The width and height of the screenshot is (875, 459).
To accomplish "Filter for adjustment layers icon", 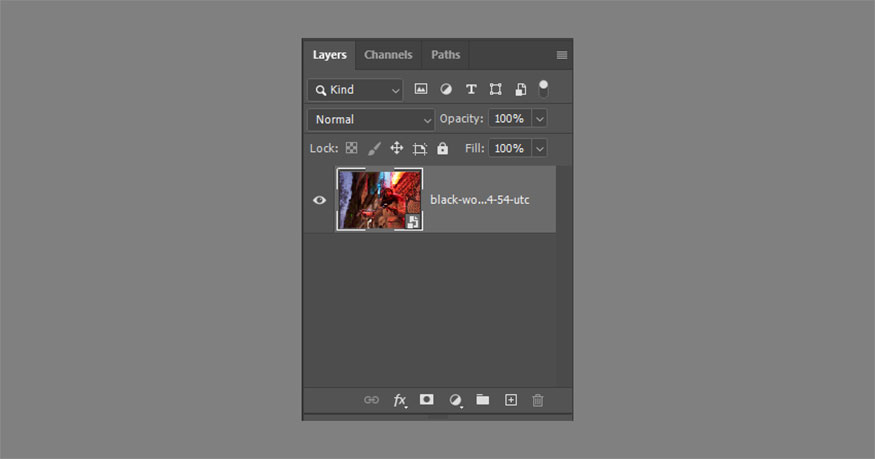I will click(446, 89).
